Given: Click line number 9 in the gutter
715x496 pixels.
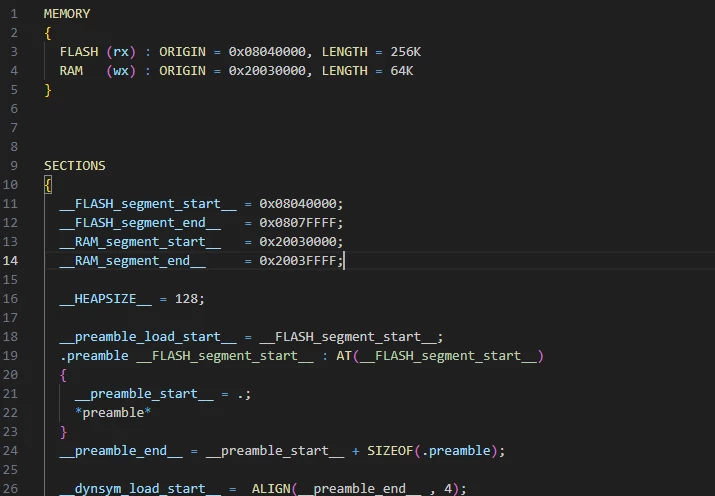Looking at the screenshot, I should click(x=14, y=165).
